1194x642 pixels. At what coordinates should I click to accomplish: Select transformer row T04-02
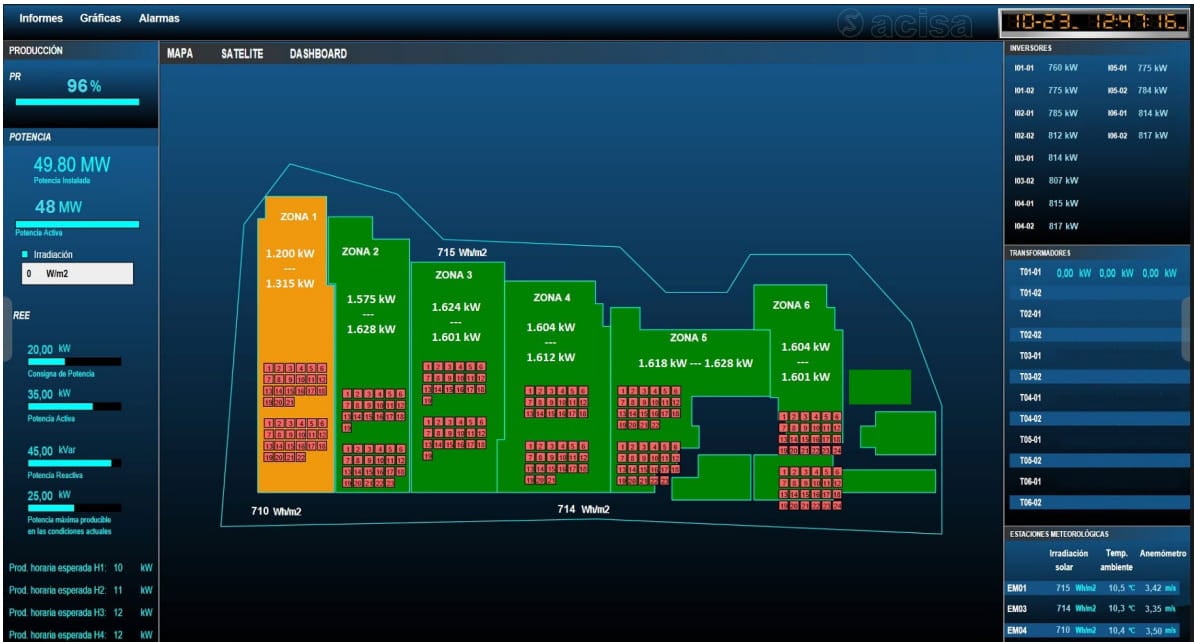click(x=1097, y=418)
